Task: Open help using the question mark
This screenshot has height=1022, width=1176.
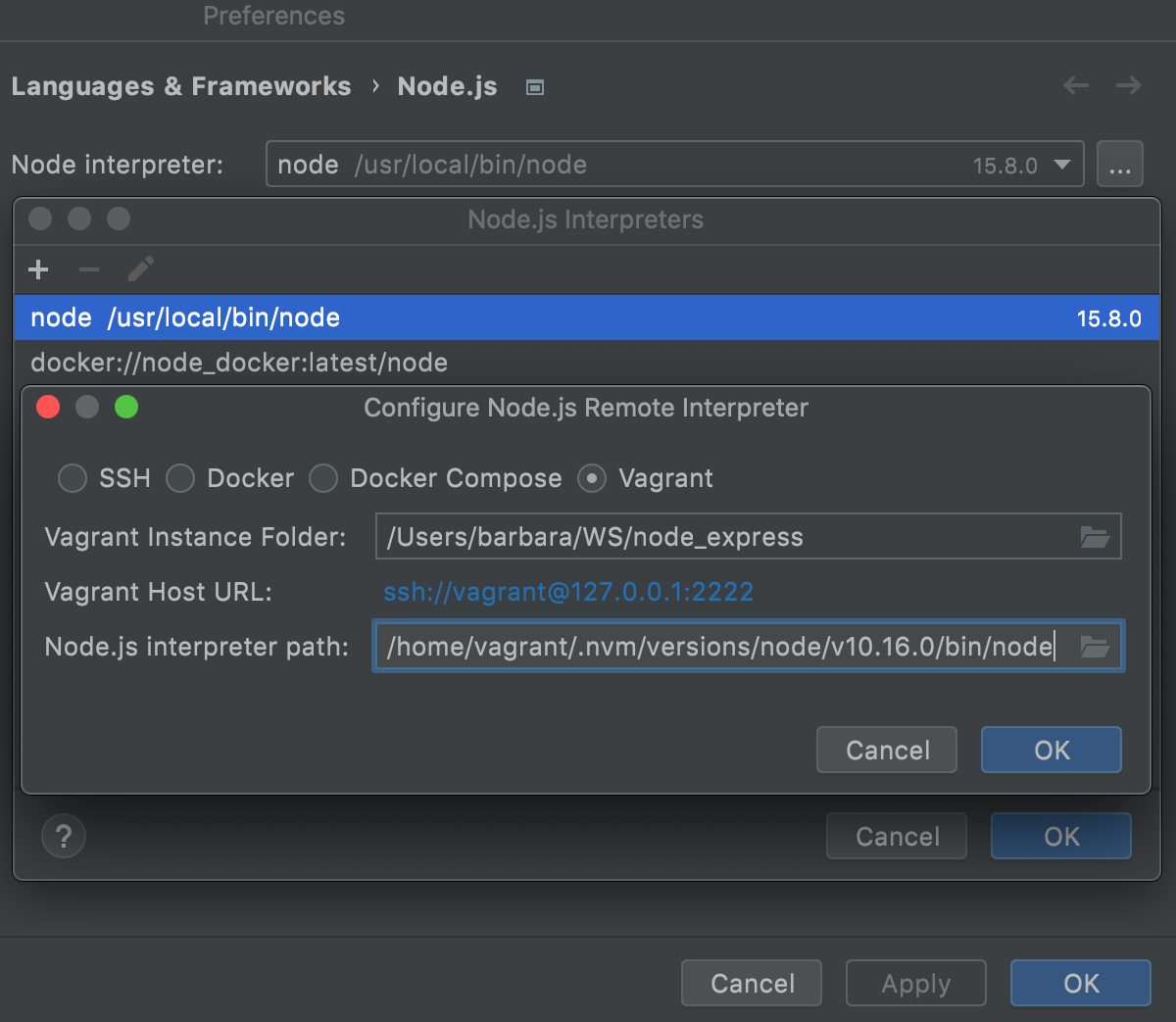Action: pyautogui.click(x=63, y=836)
